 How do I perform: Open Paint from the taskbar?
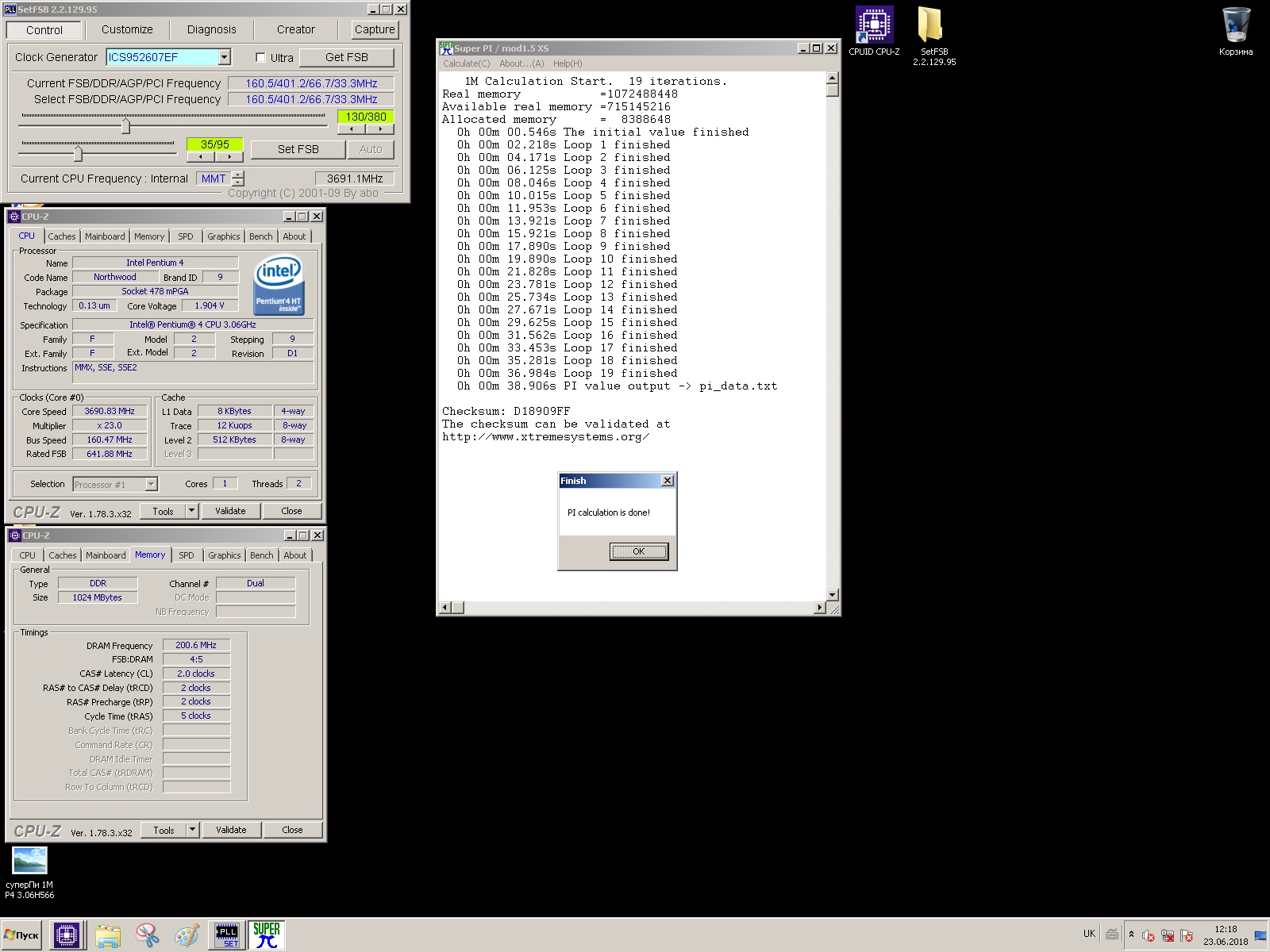(187, 936)
